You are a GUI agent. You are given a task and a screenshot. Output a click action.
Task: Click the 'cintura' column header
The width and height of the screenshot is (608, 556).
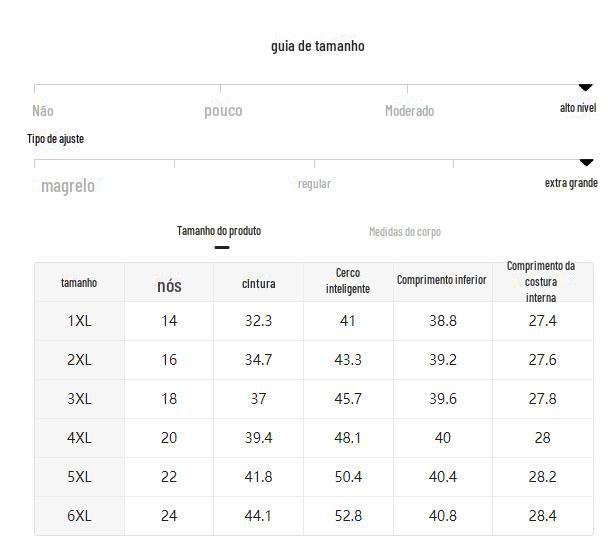pos(258,284)
